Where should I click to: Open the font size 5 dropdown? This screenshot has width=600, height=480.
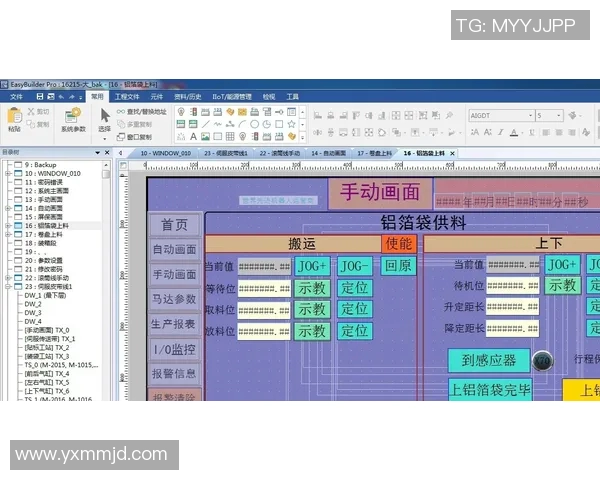click(x=559, y=116)
